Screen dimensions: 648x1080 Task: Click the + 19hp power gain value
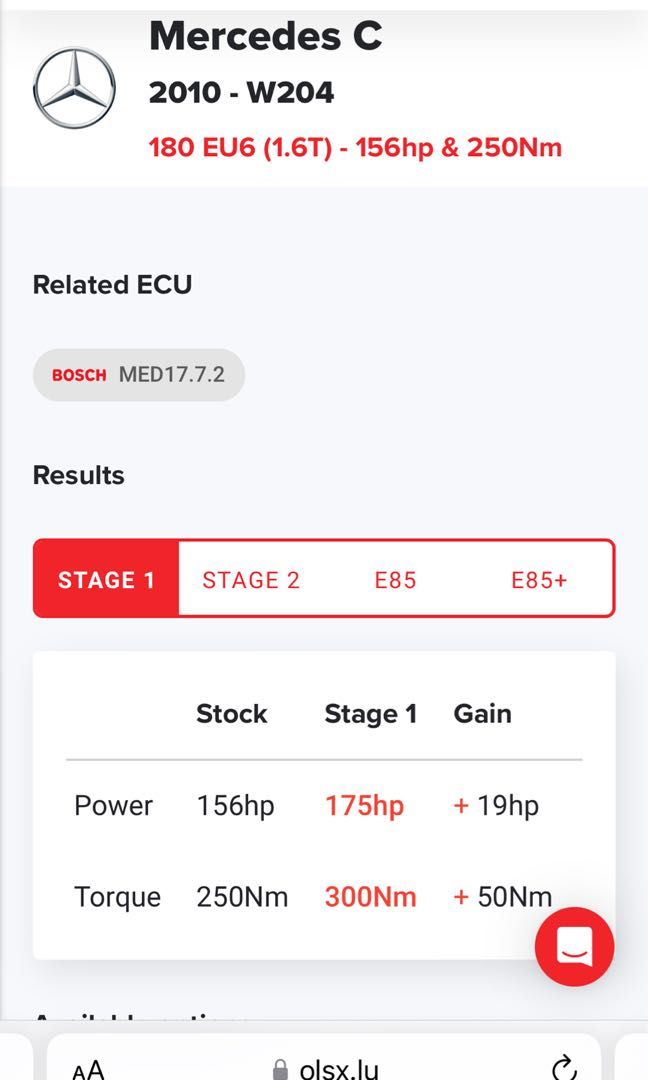click(x=496, y=806)
